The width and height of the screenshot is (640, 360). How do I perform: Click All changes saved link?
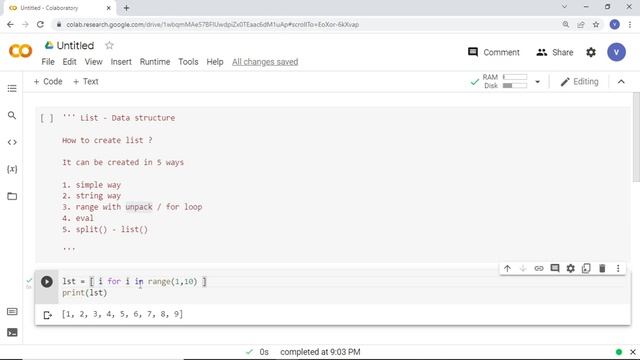(x=265, y=62)
